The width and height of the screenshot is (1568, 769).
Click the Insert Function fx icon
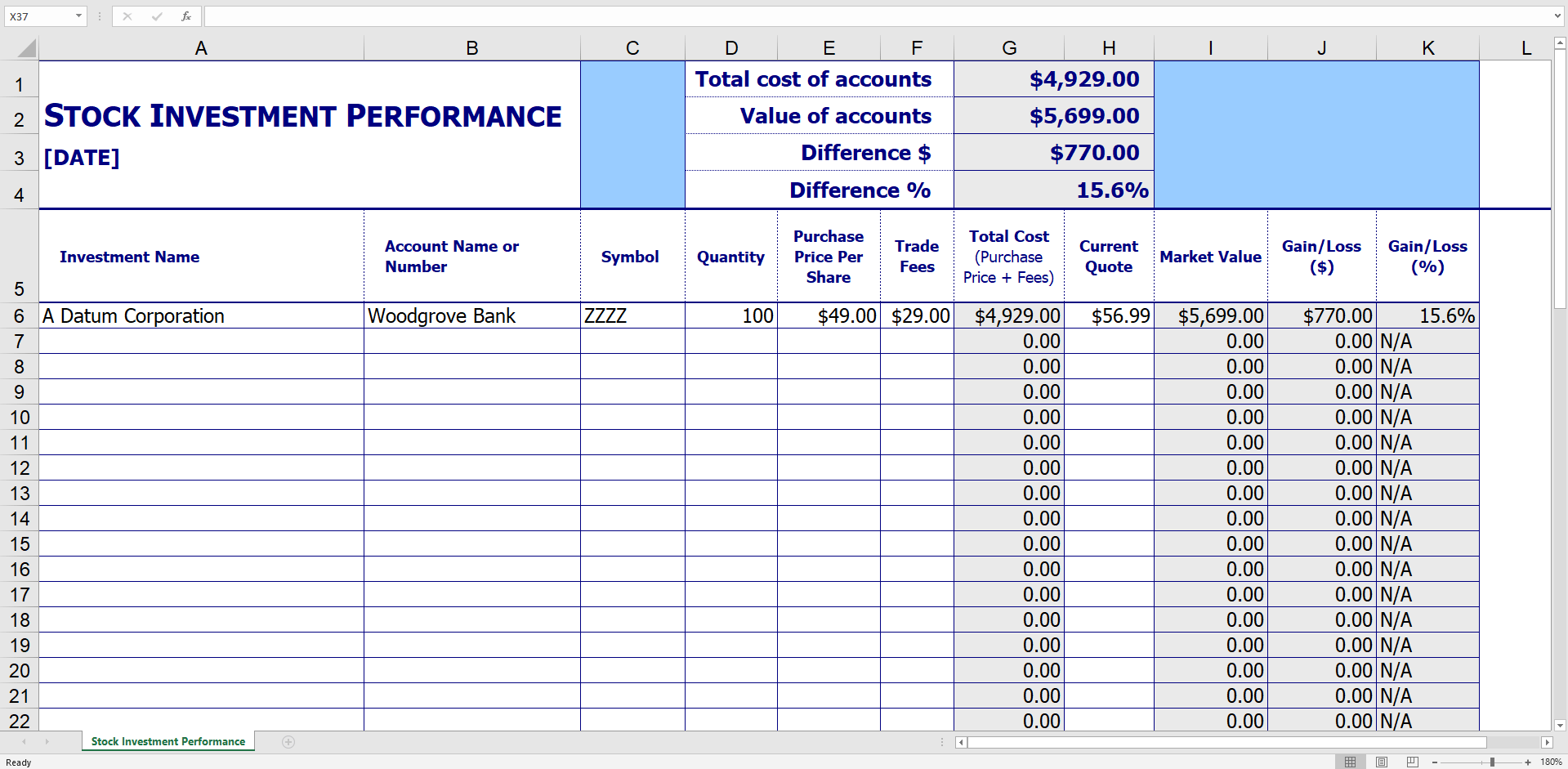pyautogui.click(x=186, y=16)
